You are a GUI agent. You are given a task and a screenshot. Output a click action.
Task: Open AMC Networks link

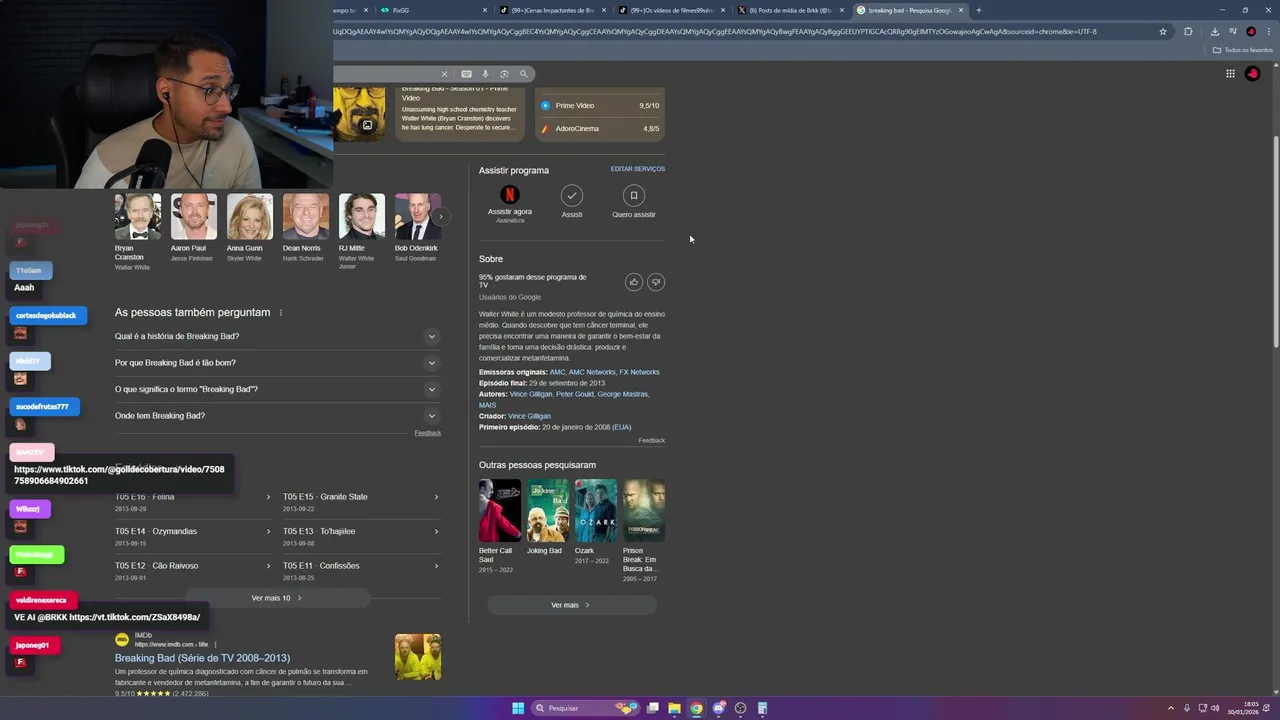(592, 372)
